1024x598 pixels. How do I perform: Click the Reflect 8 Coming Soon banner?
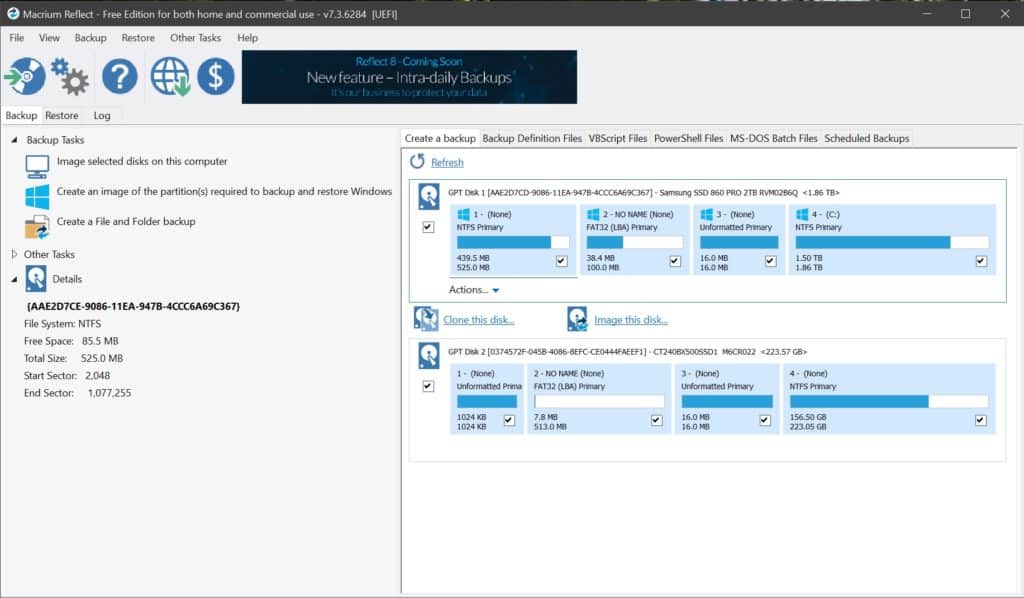(409, 77)
